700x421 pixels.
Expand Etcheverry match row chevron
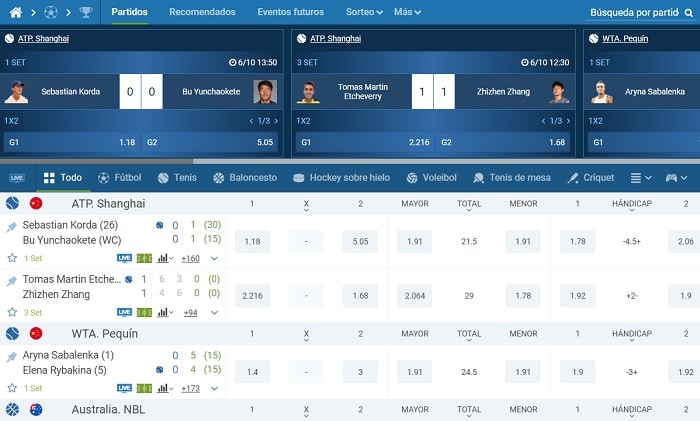tap(214, 313)
